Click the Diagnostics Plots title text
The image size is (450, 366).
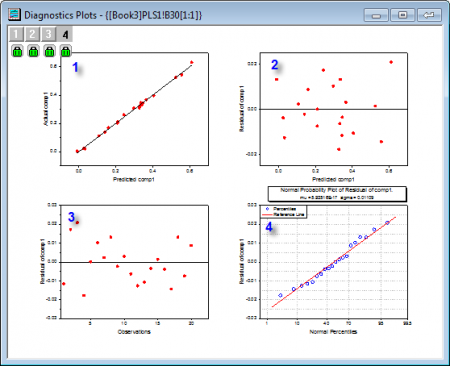click(x=113, y=15)
